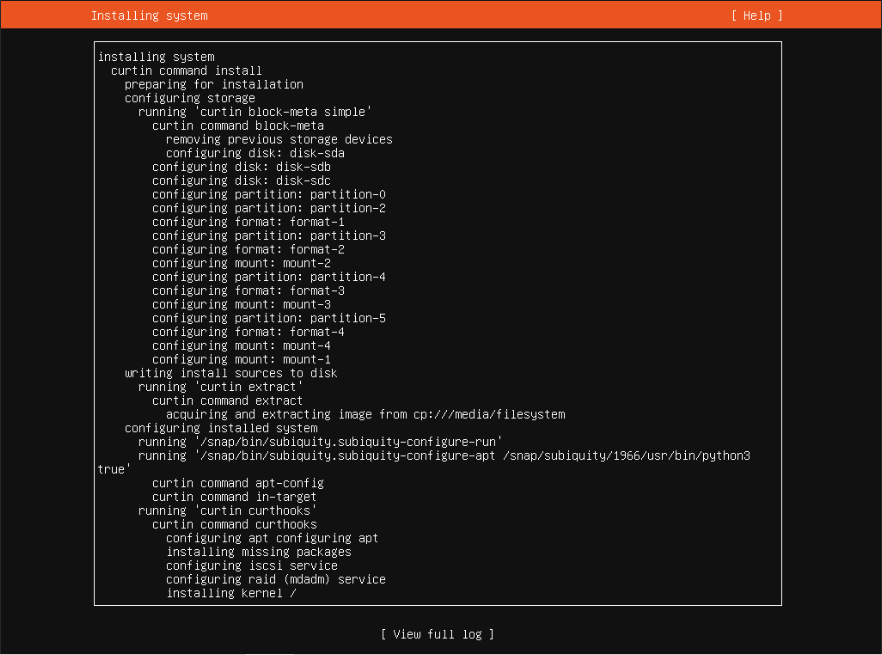Click 'writing install sources to disk' entry
The height and width of the screenshot is (655, 882).
[231, 373]
